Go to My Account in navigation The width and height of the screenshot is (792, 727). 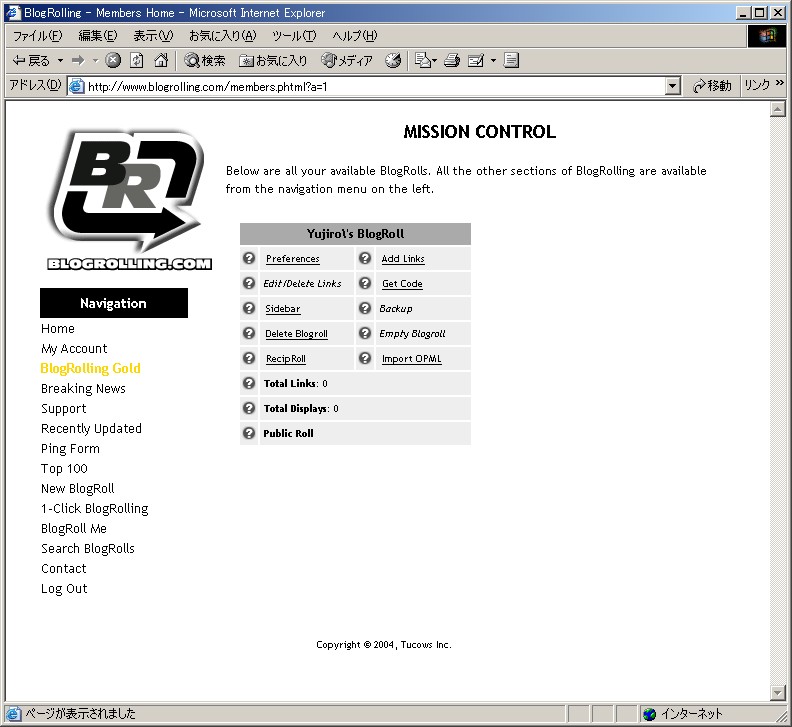74,349
